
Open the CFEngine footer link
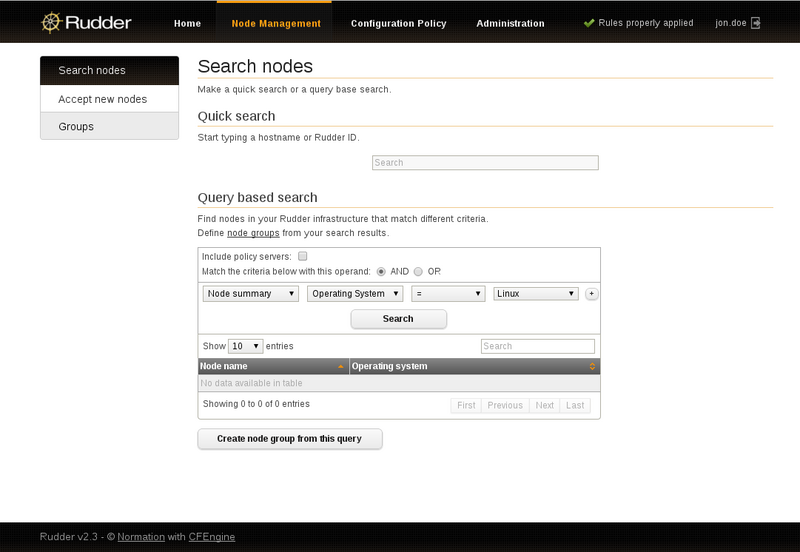pyautogui.click(x=212, y=537)
